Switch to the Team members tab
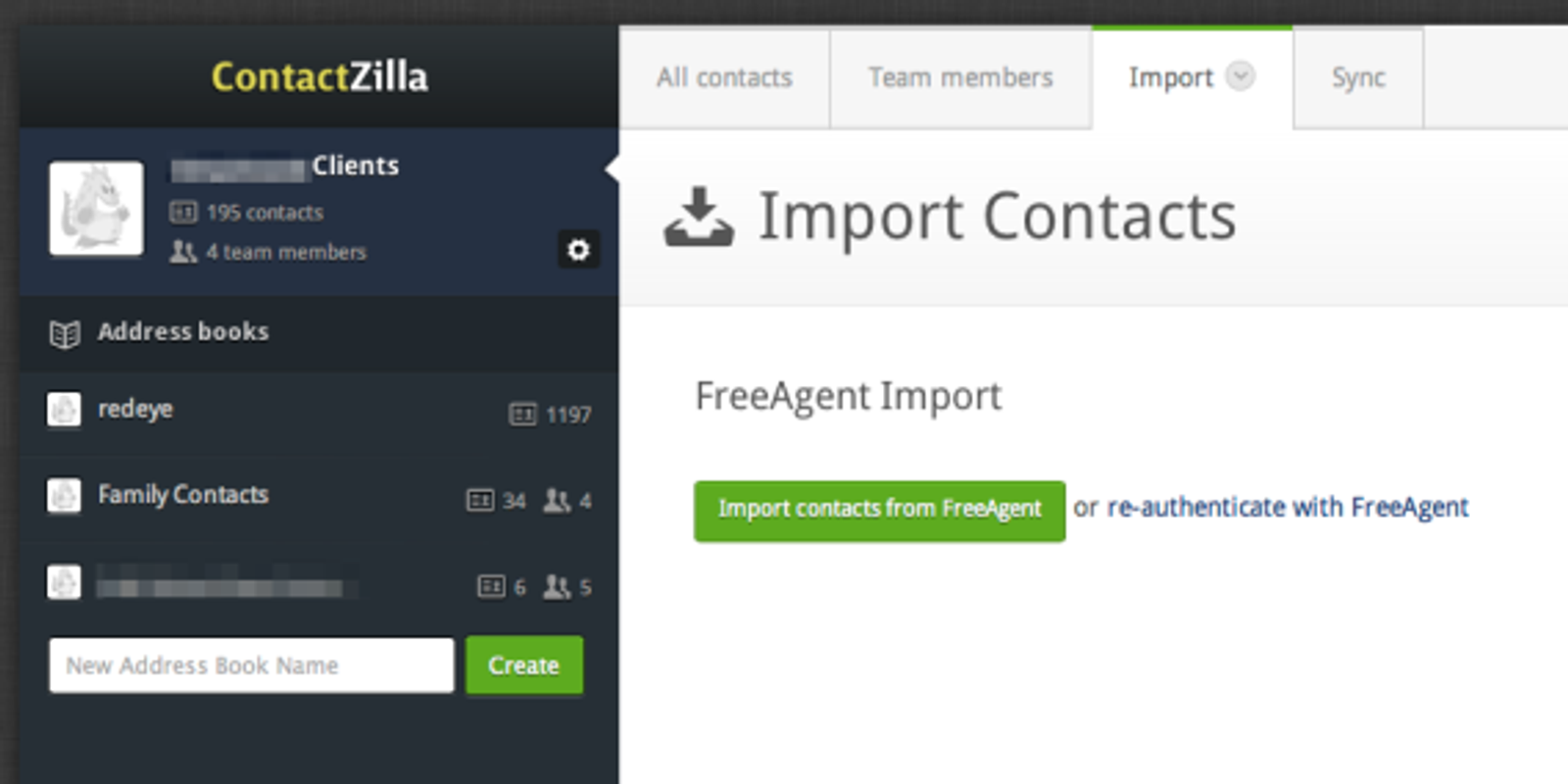This screenshot has height=784, width=1568. coord(958,77)
